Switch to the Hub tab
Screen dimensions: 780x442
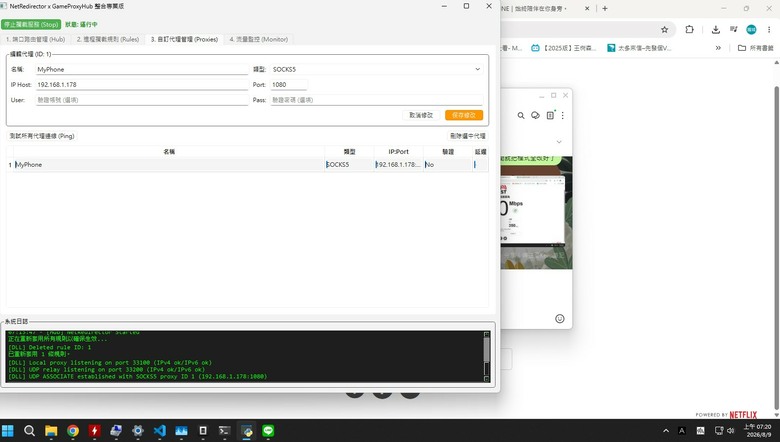click(x=36, y=39)
